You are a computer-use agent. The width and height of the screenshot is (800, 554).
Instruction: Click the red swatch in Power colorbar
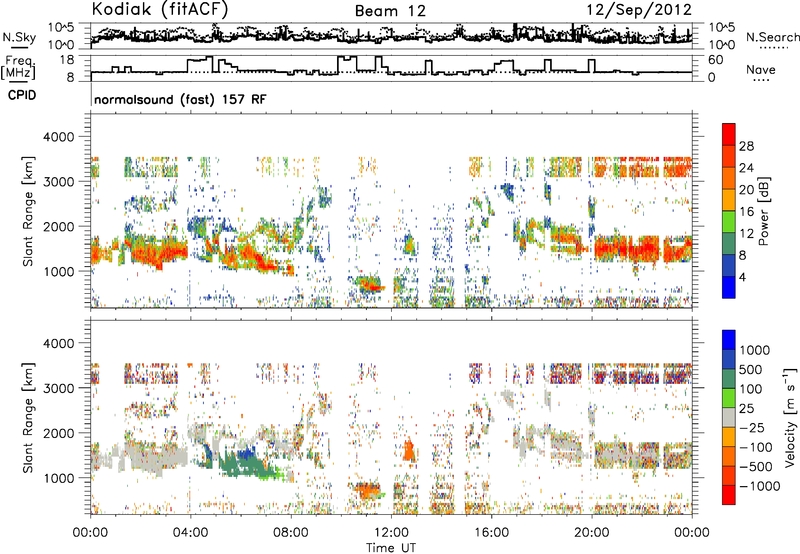[x=729, y=135]
